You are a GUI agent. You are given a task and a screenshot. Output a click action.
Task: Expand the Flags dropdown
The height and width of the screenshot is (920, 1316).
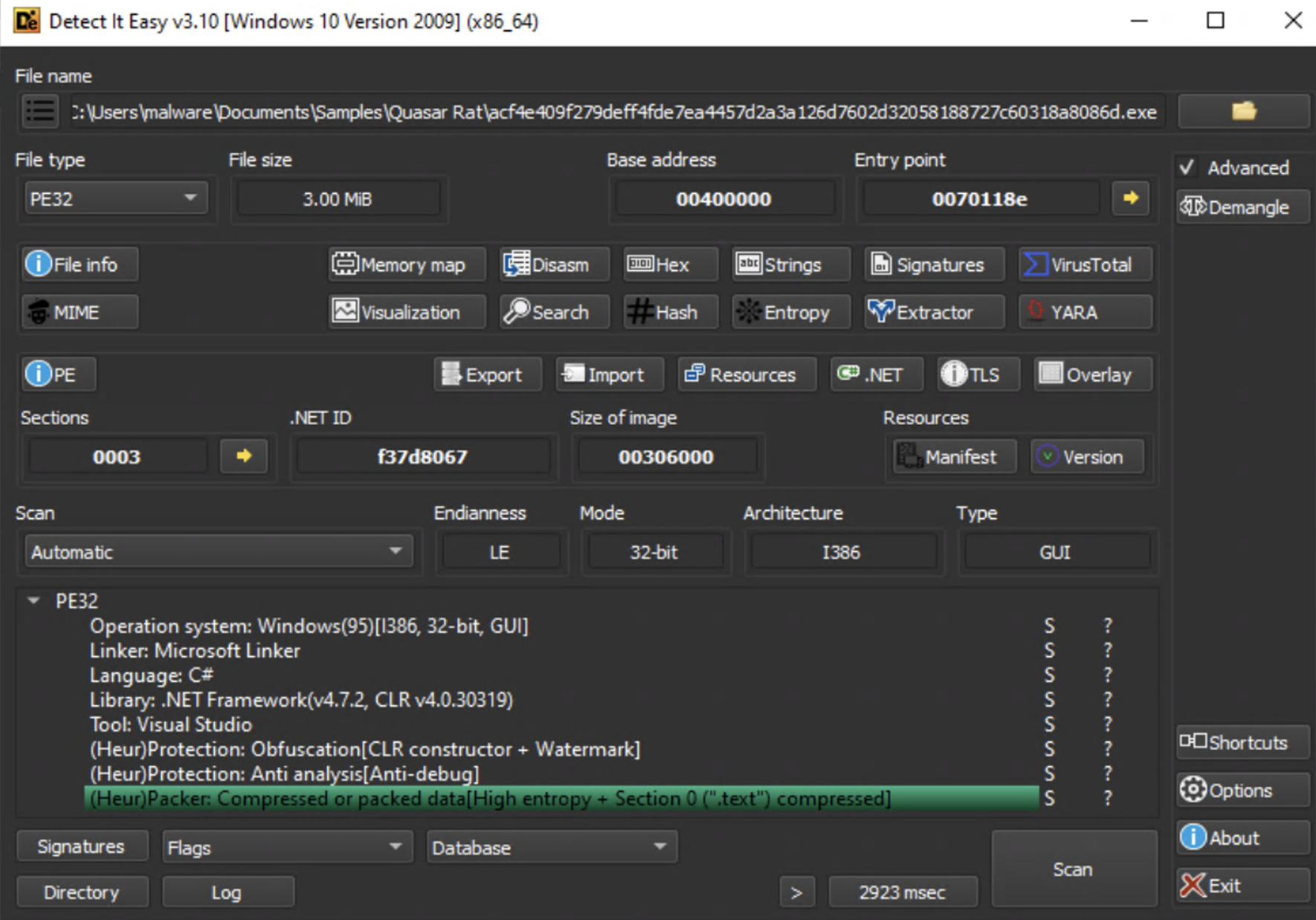pos(287,847)
